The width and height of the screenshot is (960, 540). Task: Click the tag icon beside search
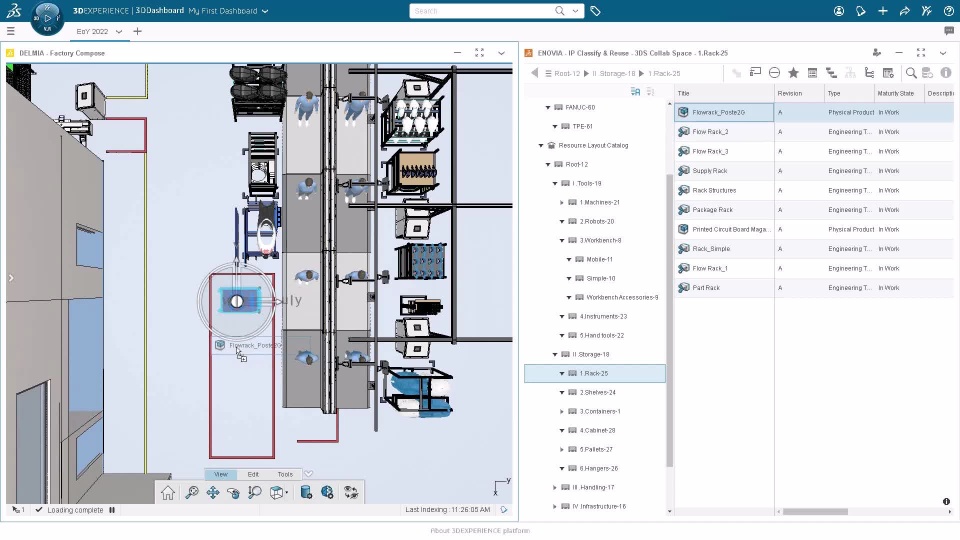pos(595,11)
